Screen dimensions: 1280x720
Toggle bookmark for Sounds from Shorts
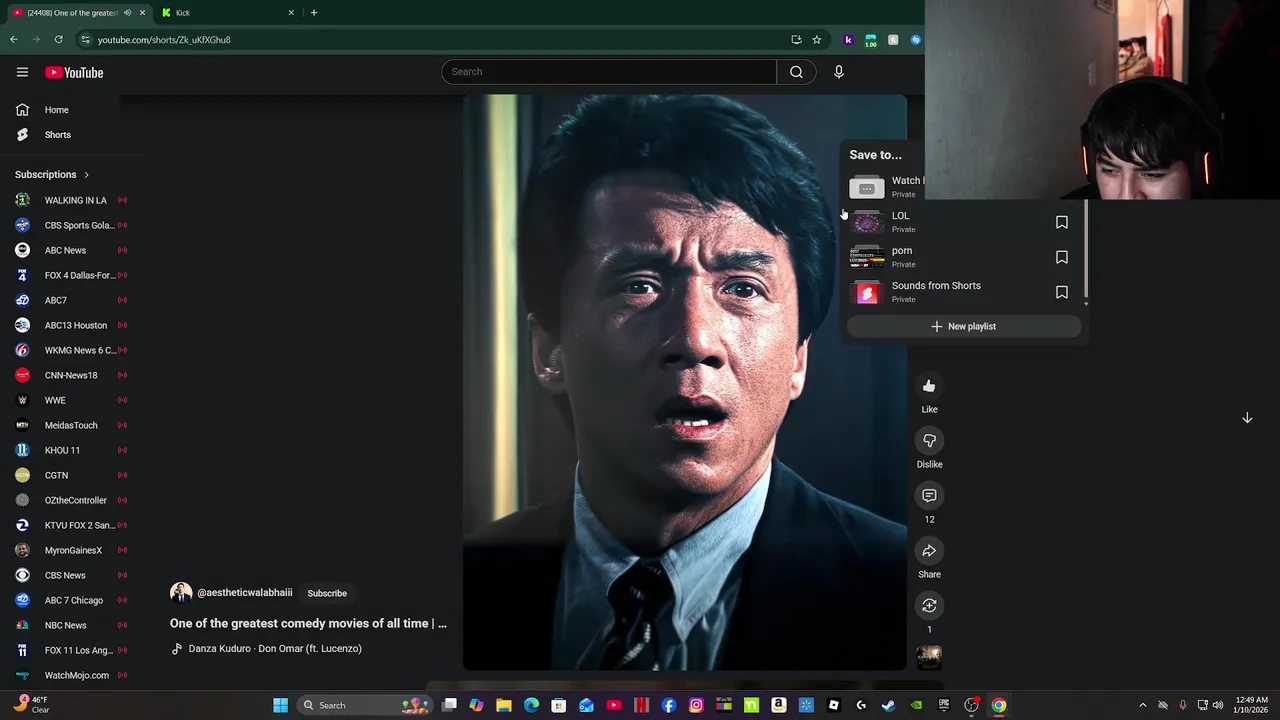1062,292
